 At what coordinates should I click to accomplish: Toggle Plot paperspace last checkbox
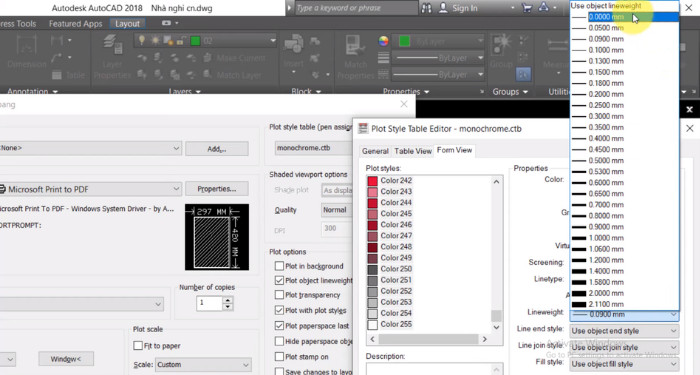pos(279,326)
